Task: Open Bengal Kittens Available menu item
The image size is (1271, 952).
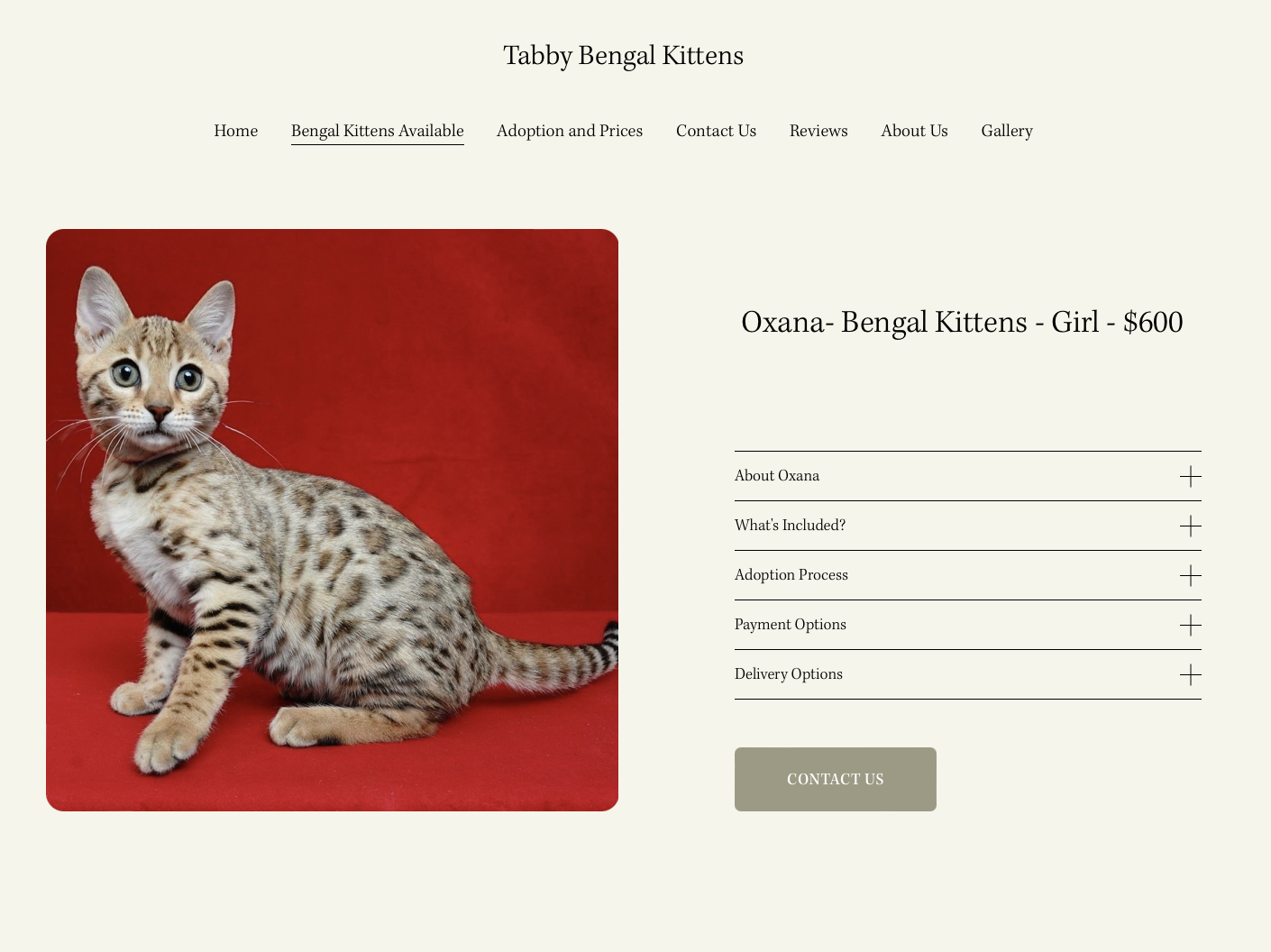Action: (x=377, y=131)
